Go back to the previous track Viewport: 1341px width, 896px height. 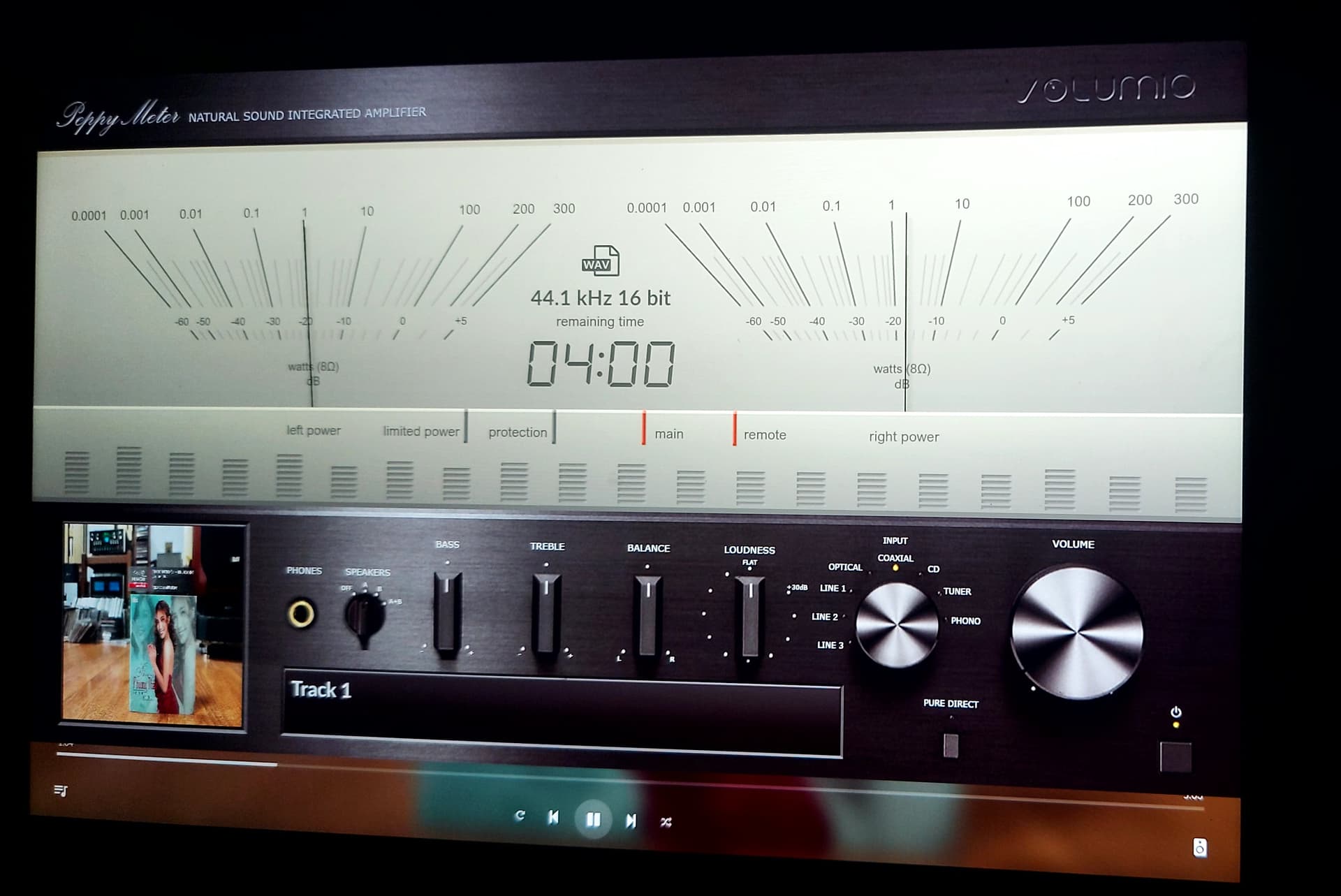[x=553, y=817]
